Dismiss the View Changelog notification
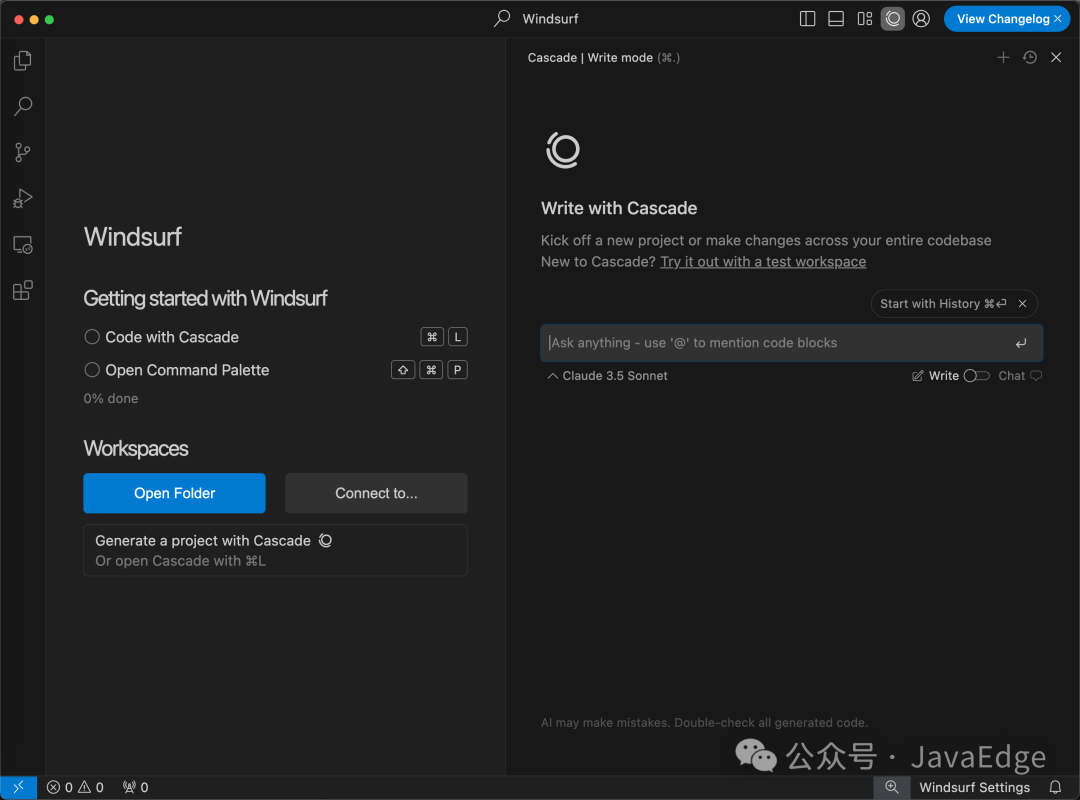 [1057, 19]
